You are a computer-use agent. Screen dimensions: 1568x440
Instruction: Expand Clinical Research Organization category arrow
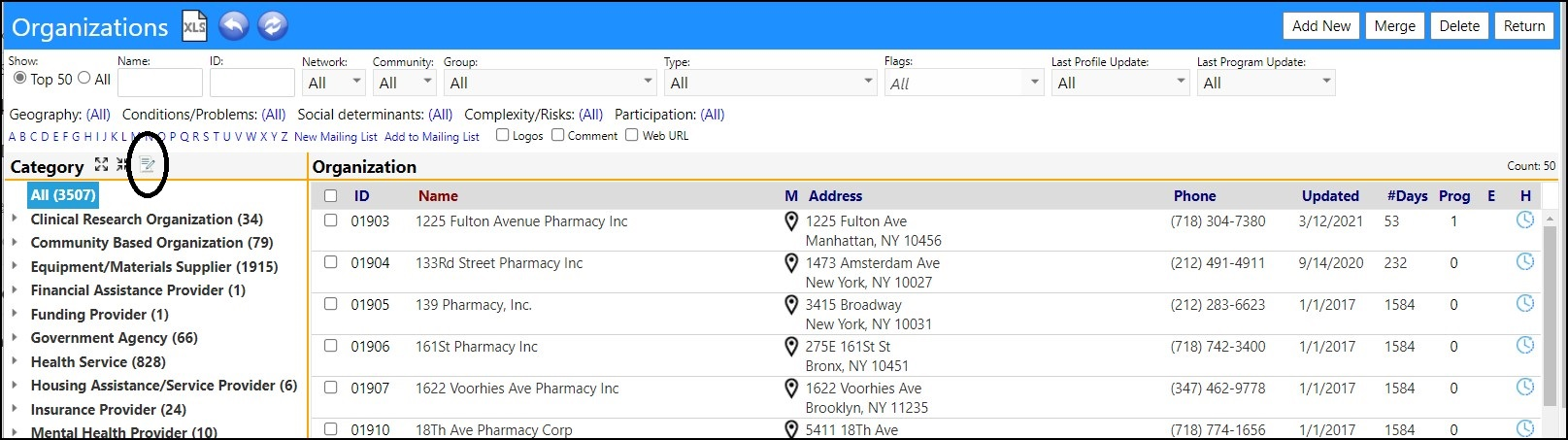(15, 219)
